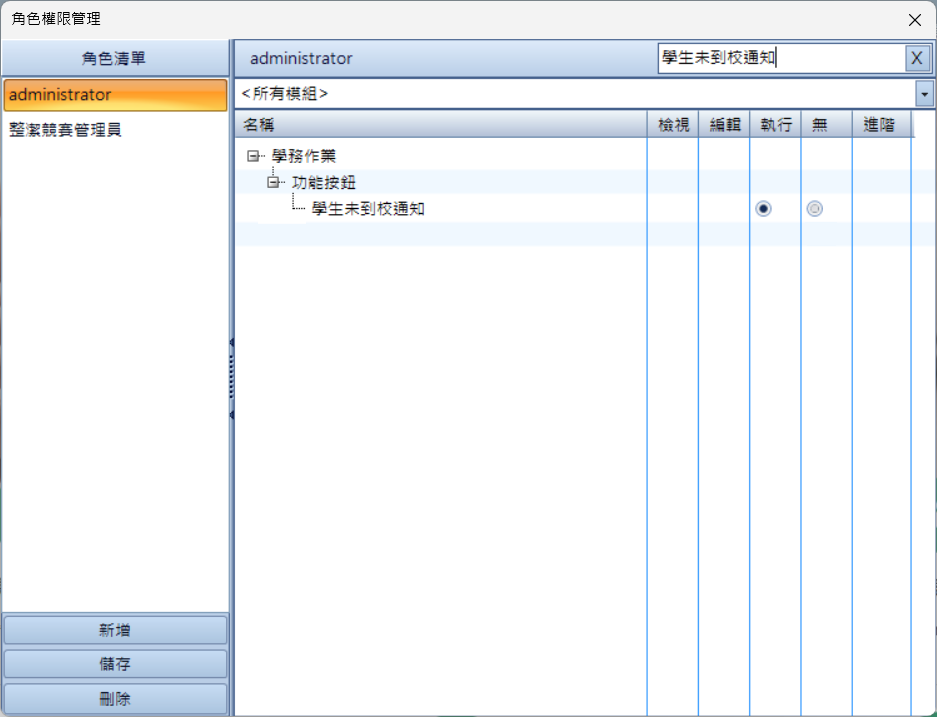
Task: Click the 編輯 column header
Action: 724,125
